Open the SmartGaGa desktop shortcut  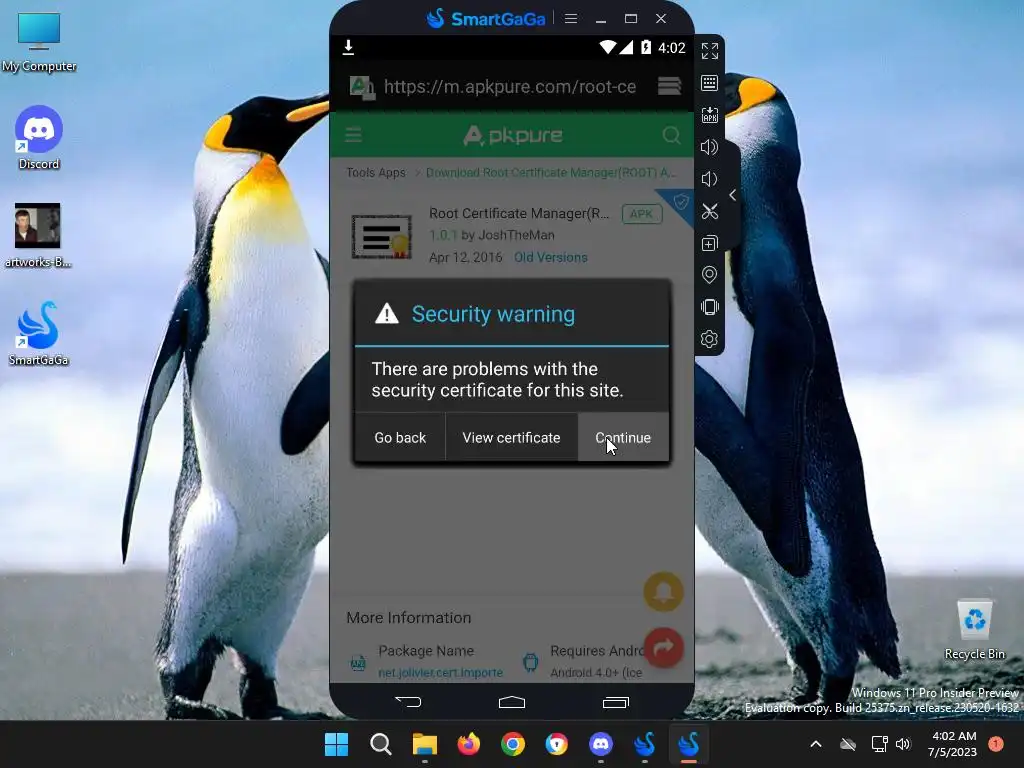coord(39,333)
